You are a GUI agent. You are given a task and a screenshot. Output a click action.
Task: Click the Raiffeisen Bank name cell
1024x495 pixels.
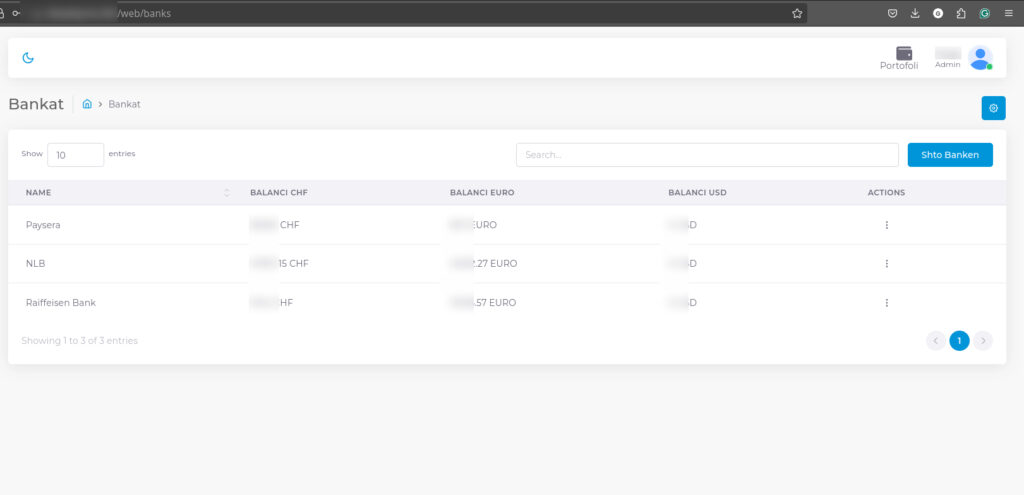pos(61,303)
